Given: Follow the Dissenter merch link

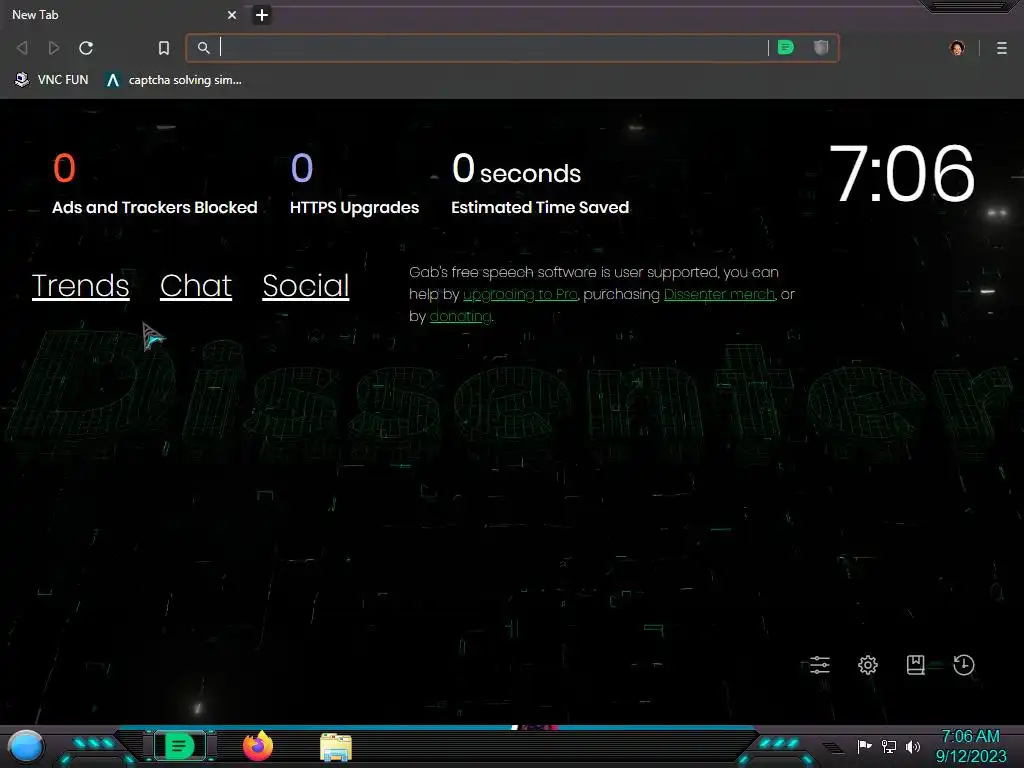Looking at the screenshot, I should 720,295.
